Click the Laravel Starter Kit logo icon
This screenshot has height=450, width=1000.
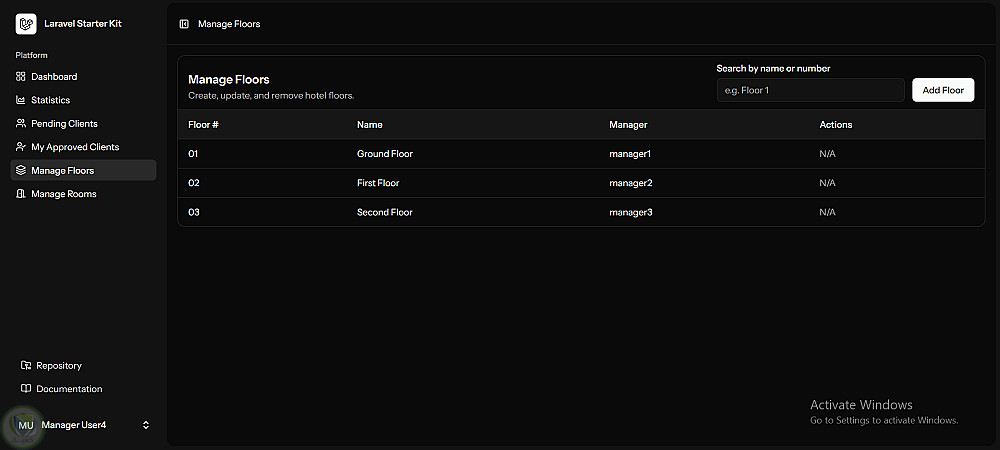26,23
